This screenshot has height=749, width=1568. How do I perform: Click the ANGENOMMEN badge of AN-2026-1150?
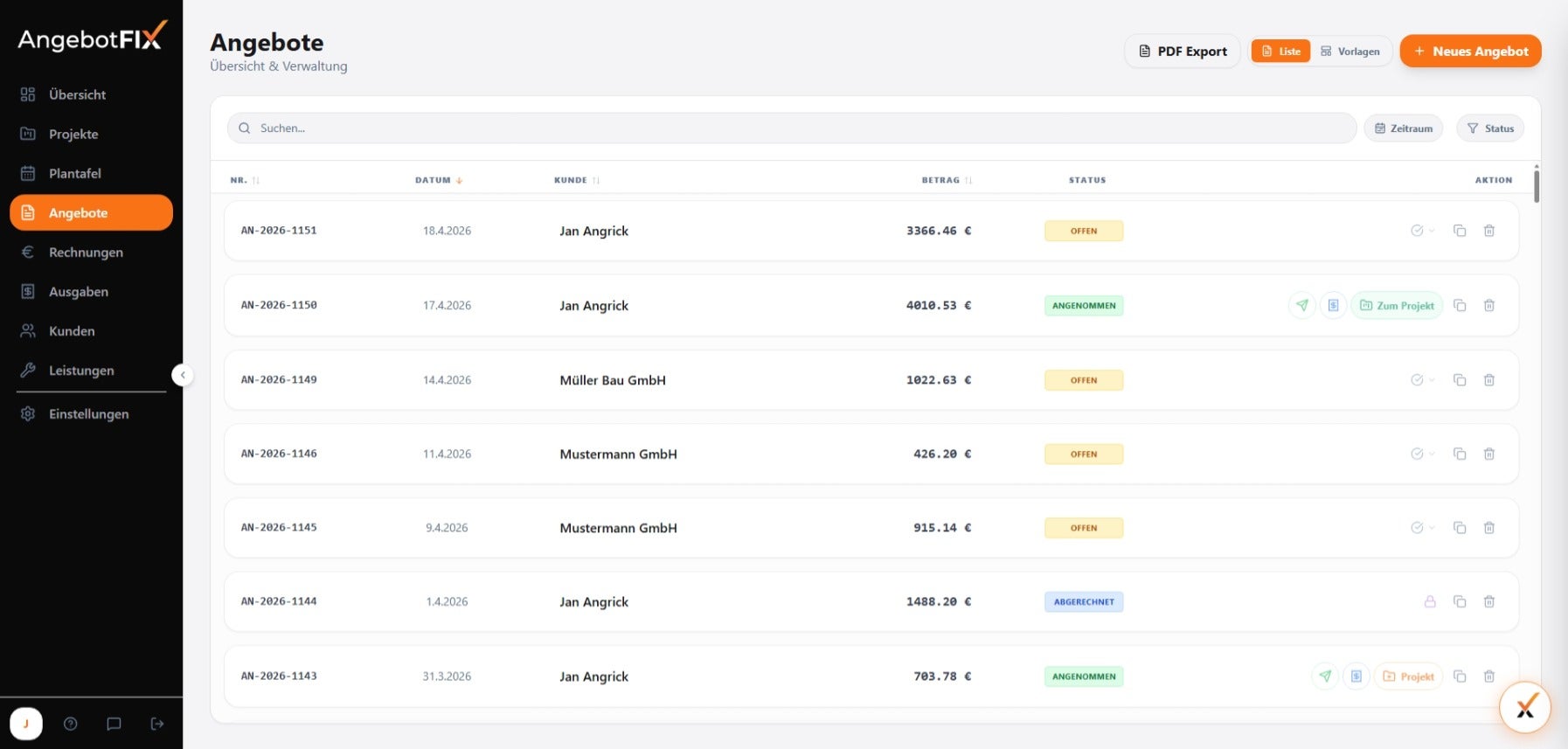(x=1084, y=305)
